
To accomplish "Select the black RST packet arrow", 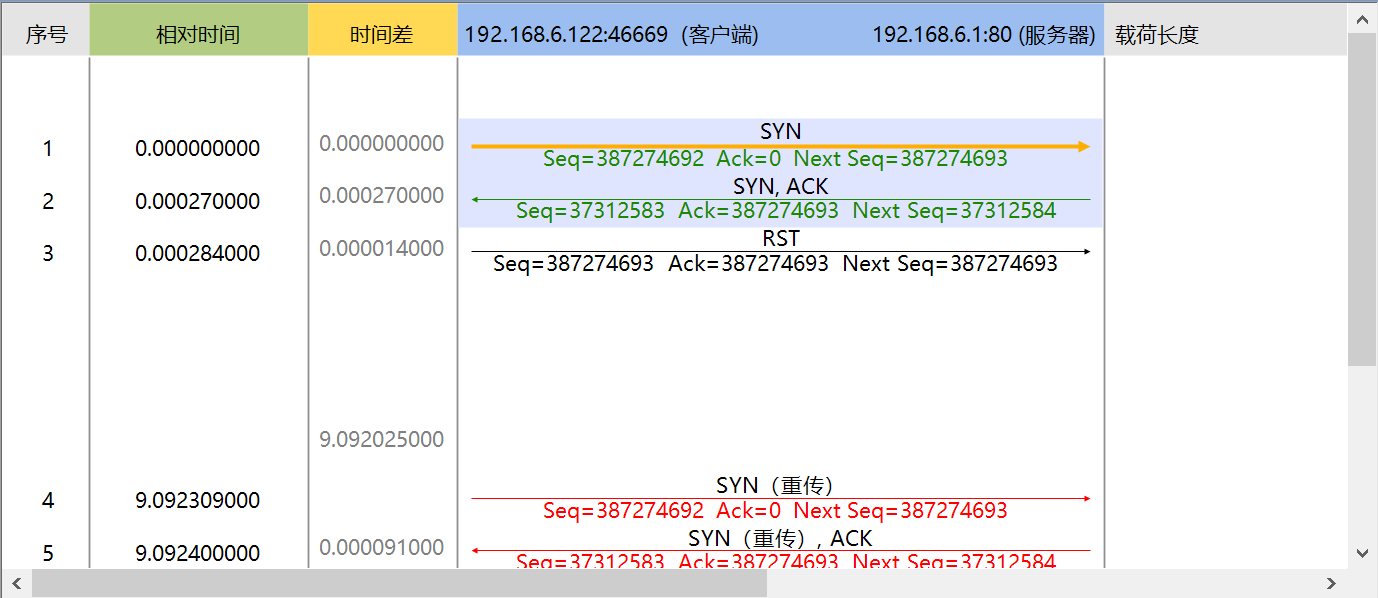I will point(780,251).
